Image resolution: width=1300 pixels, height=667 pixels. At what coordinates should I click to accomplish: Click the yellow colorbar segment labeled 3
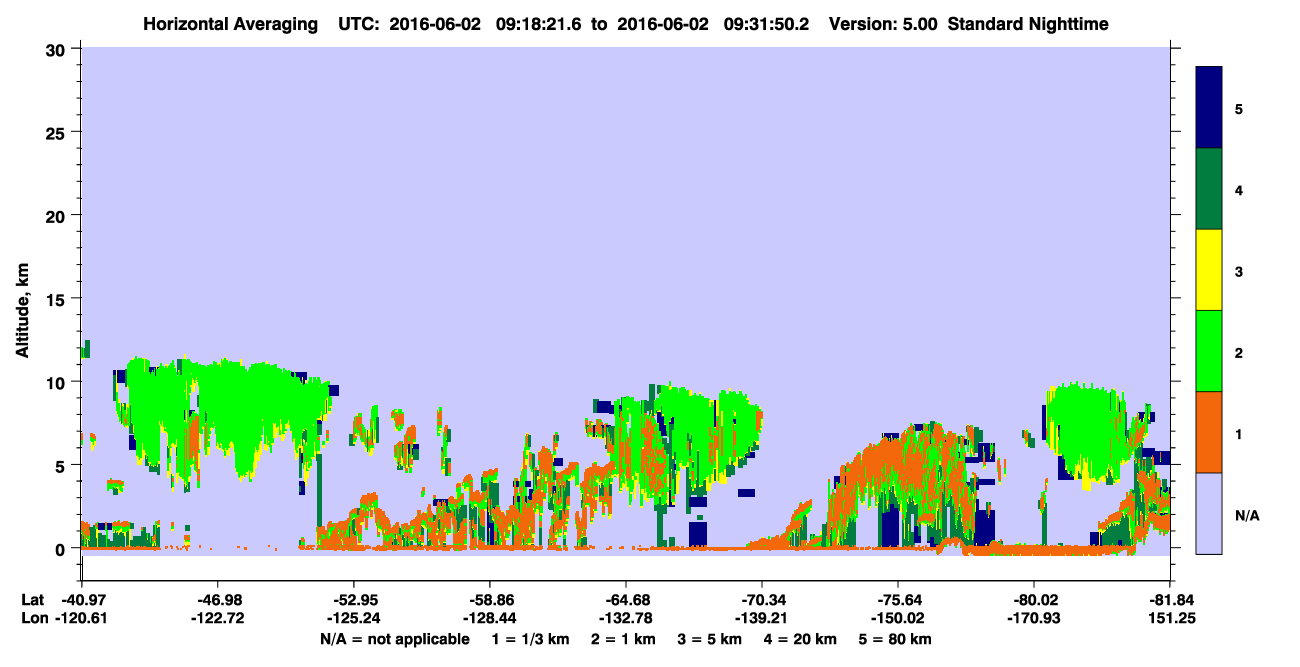1209,270
